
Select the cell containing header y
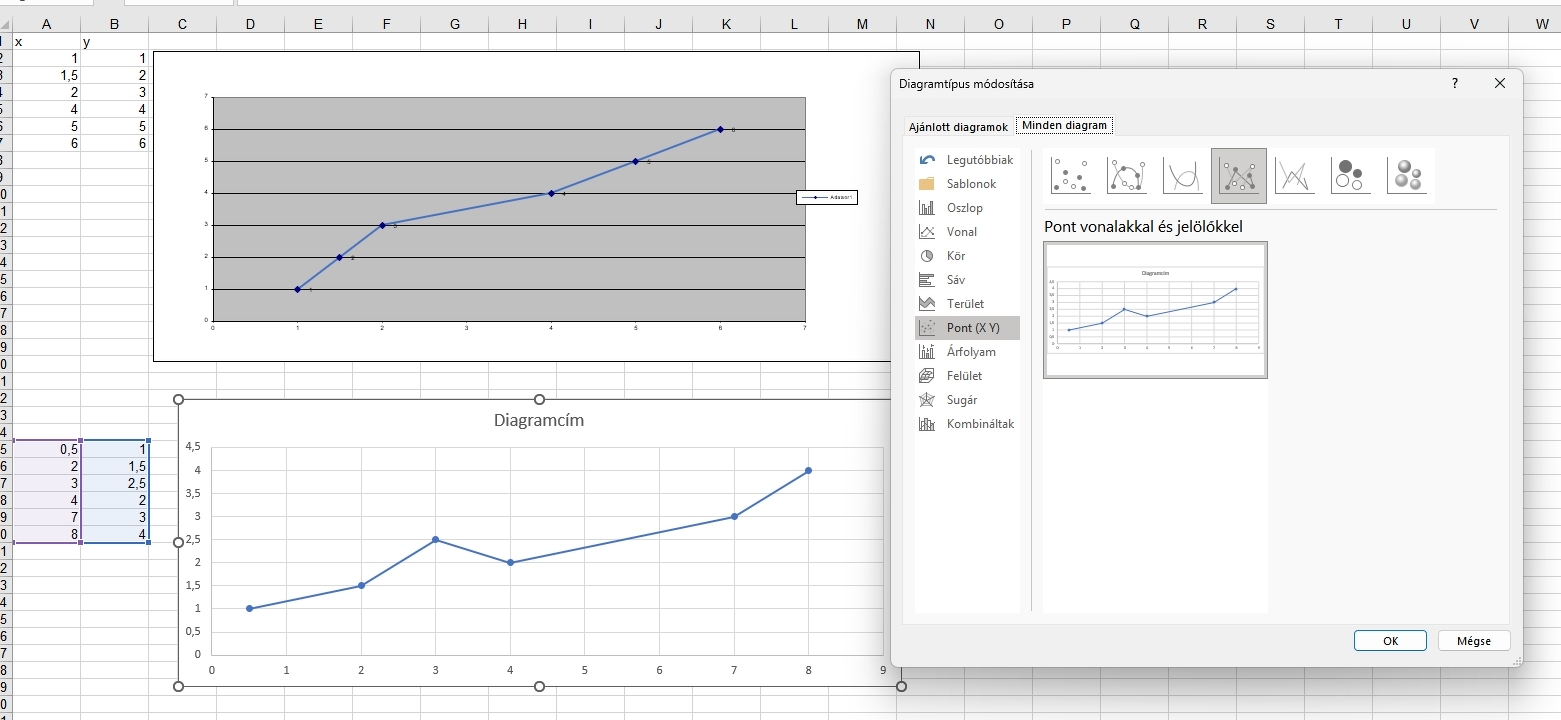[115, 42]
